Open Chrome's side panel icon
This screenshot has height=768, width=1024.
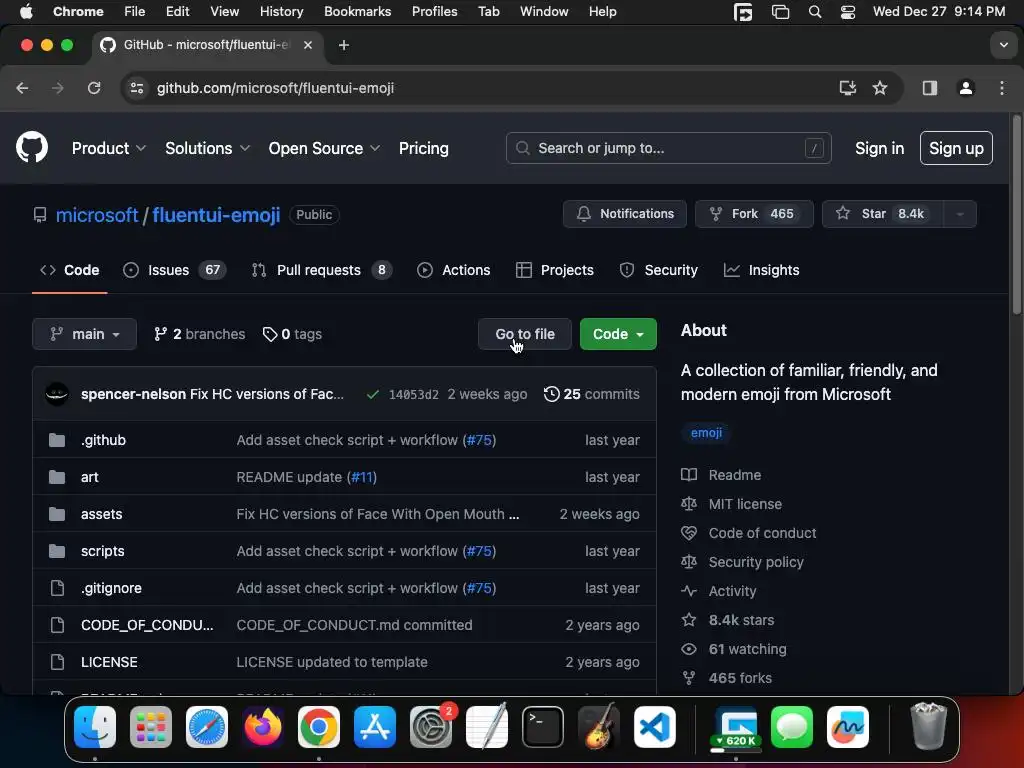pos(929,88)
